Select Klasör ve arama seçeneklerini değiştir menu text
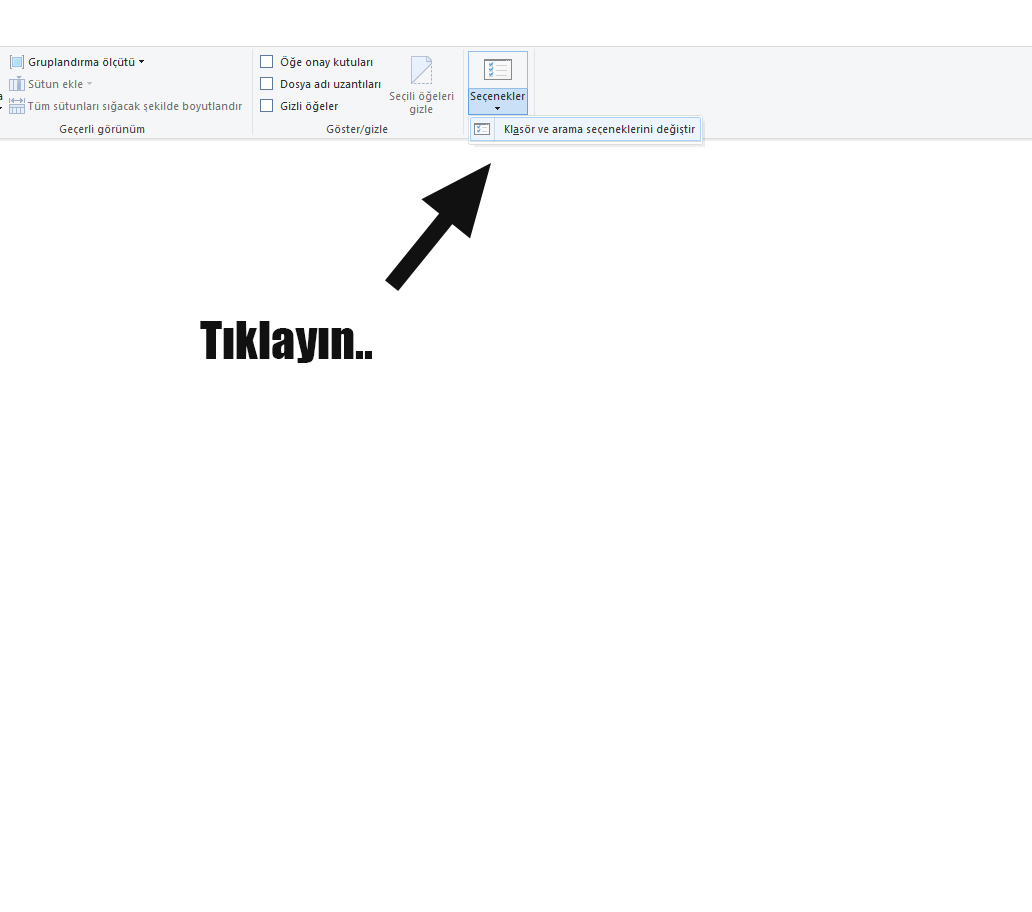This screenshot has width=1032, height=912. 599,129
